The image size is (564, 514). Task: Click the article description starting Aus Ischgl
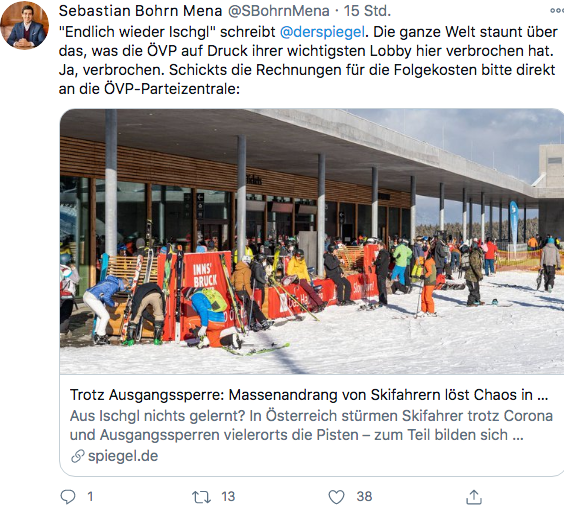[x=311, y=425]
